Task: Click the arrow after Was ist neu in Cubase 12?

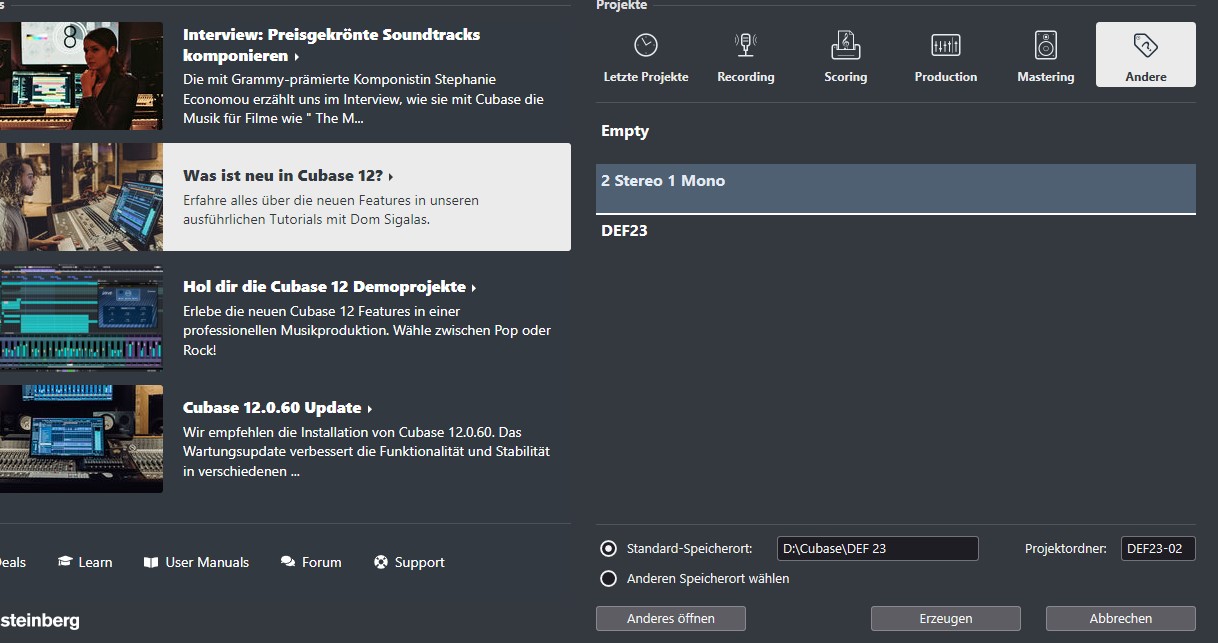Action: coord(391,177)
